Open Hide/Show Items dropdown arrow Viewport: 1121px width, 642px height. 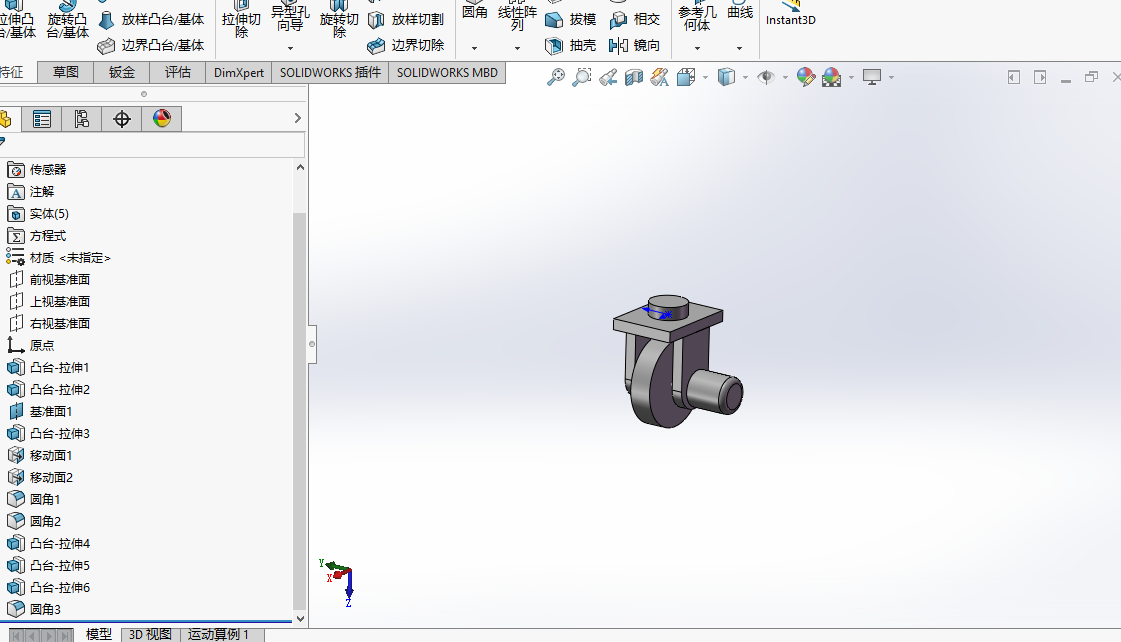785,77
